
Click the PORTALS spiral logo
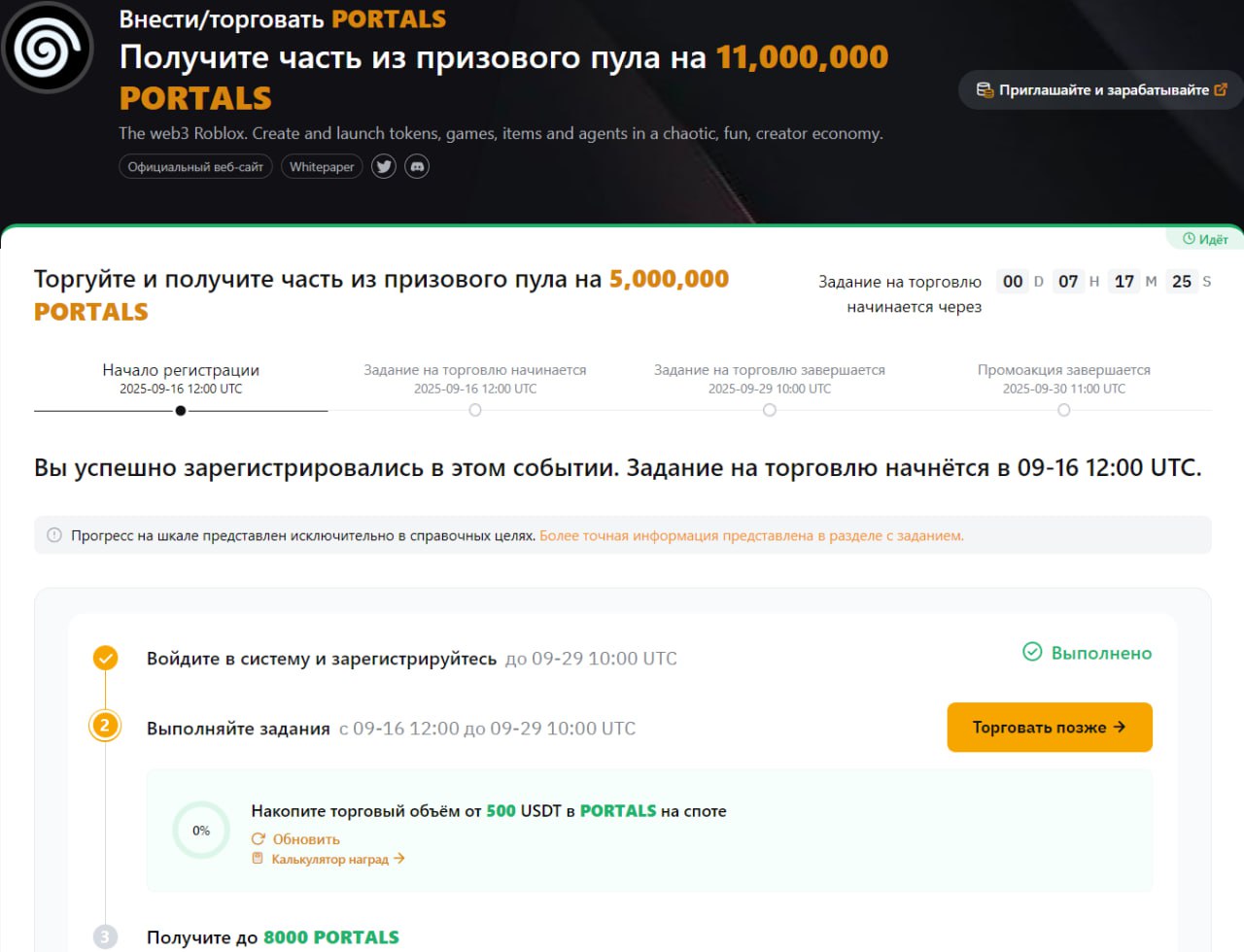click(x=47, y=48)
